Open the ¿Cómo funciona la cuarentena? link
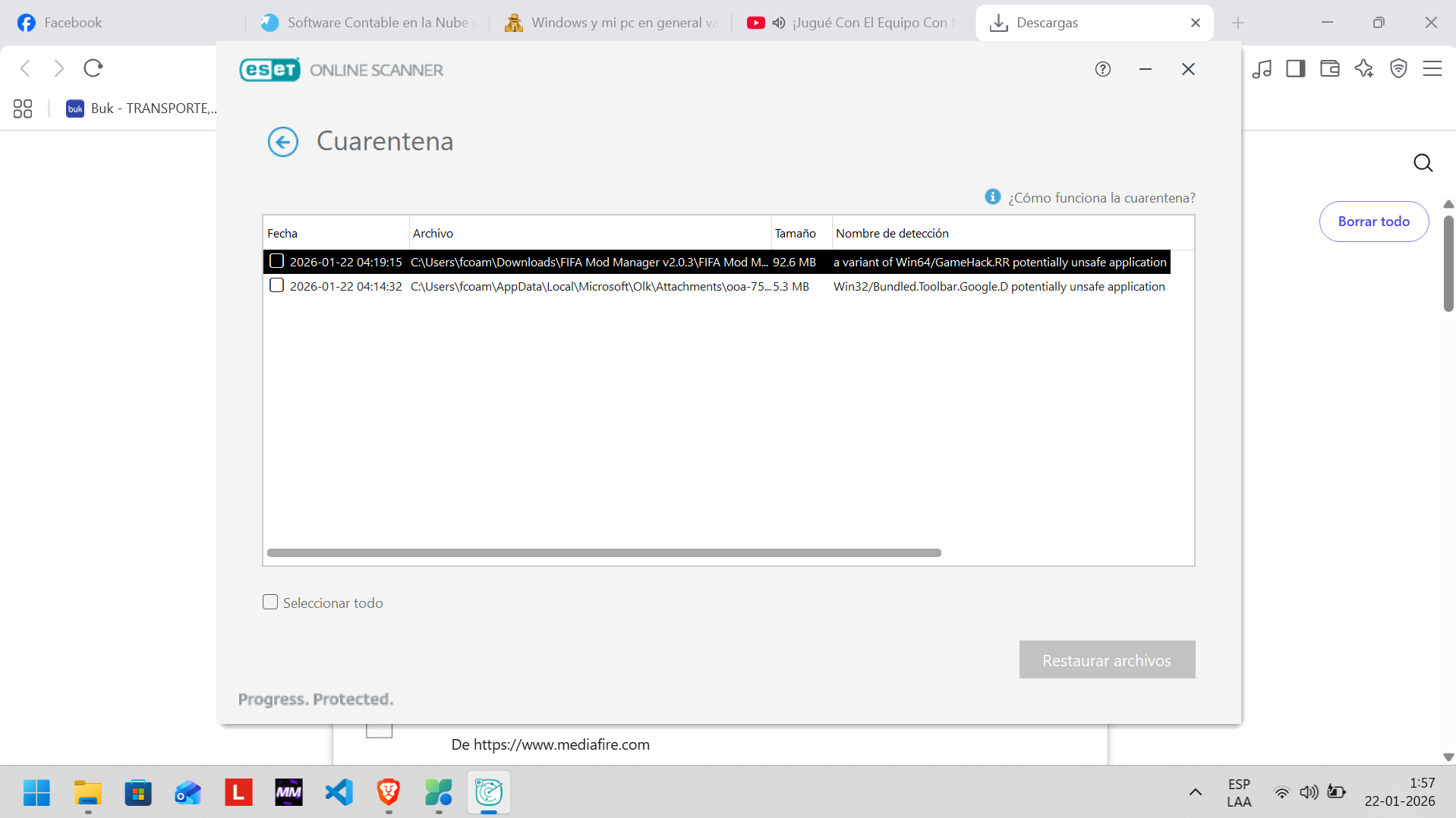The height and width of the screenshot is (818, 1456). pyautogui.click(x=1101, y=197)
